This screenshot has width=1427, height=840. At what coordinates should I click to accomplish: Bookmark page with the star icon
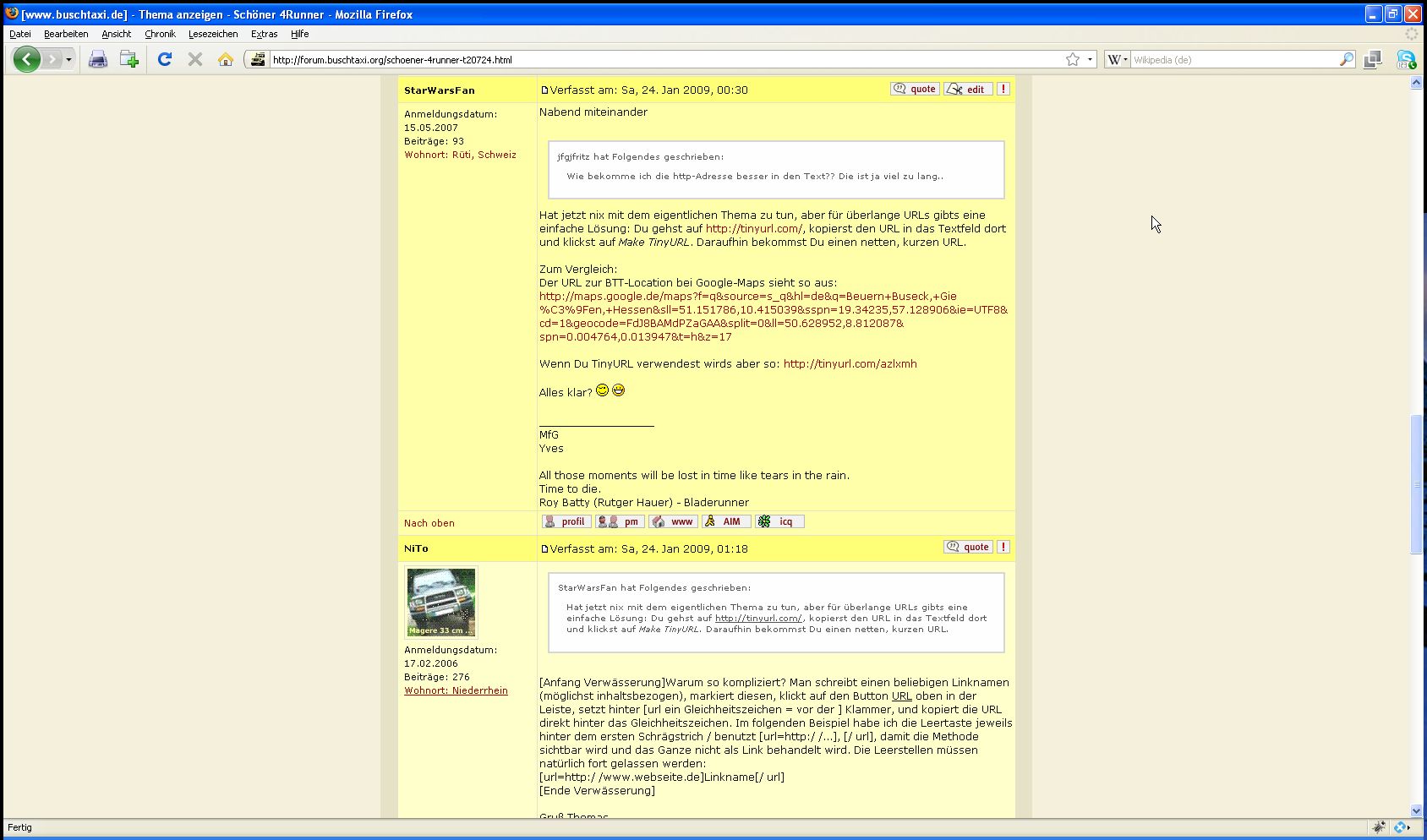1073,59
